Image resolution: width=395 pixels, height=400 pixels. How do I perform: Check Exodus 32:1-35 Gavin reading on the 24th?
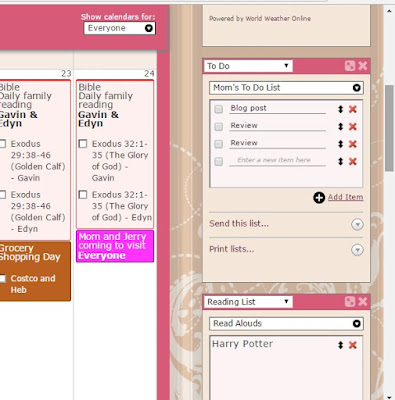coord(83,144)
